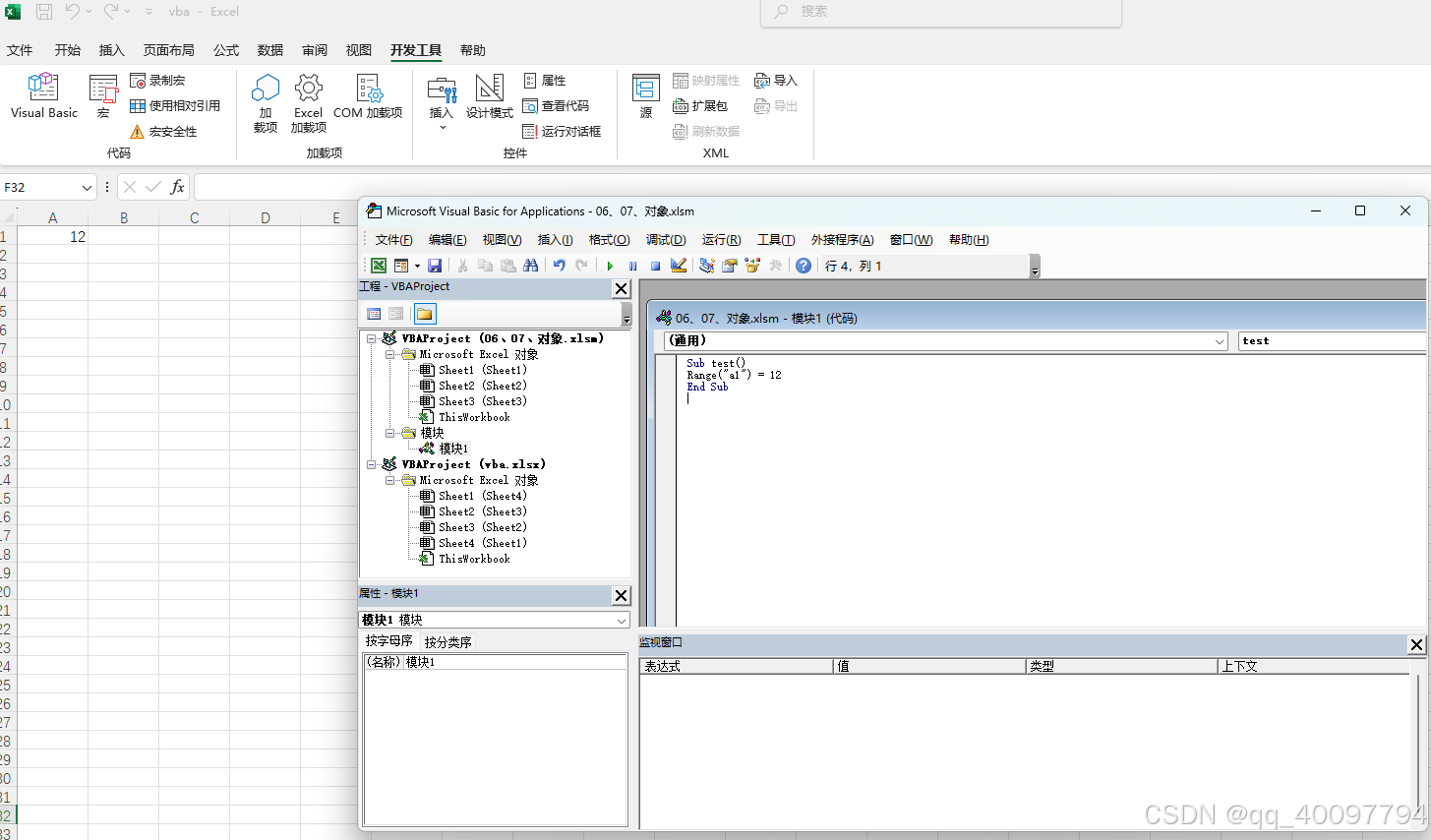Open Insert UserForm dropdown arrow in VBA toolbar
Screen dimensions: 1431x840
[x=417, y=266]
